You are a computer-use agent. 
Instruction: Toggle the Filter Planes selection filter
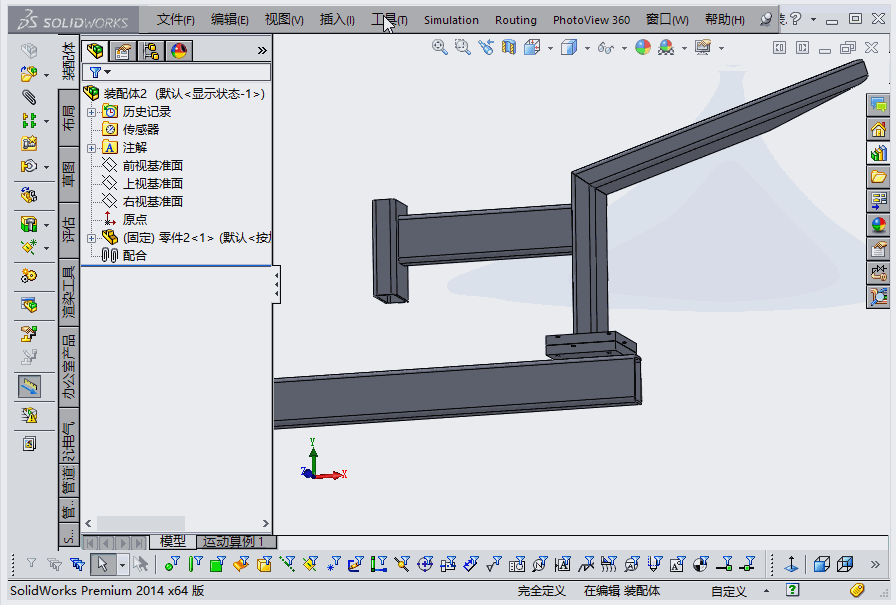[310, 564]
